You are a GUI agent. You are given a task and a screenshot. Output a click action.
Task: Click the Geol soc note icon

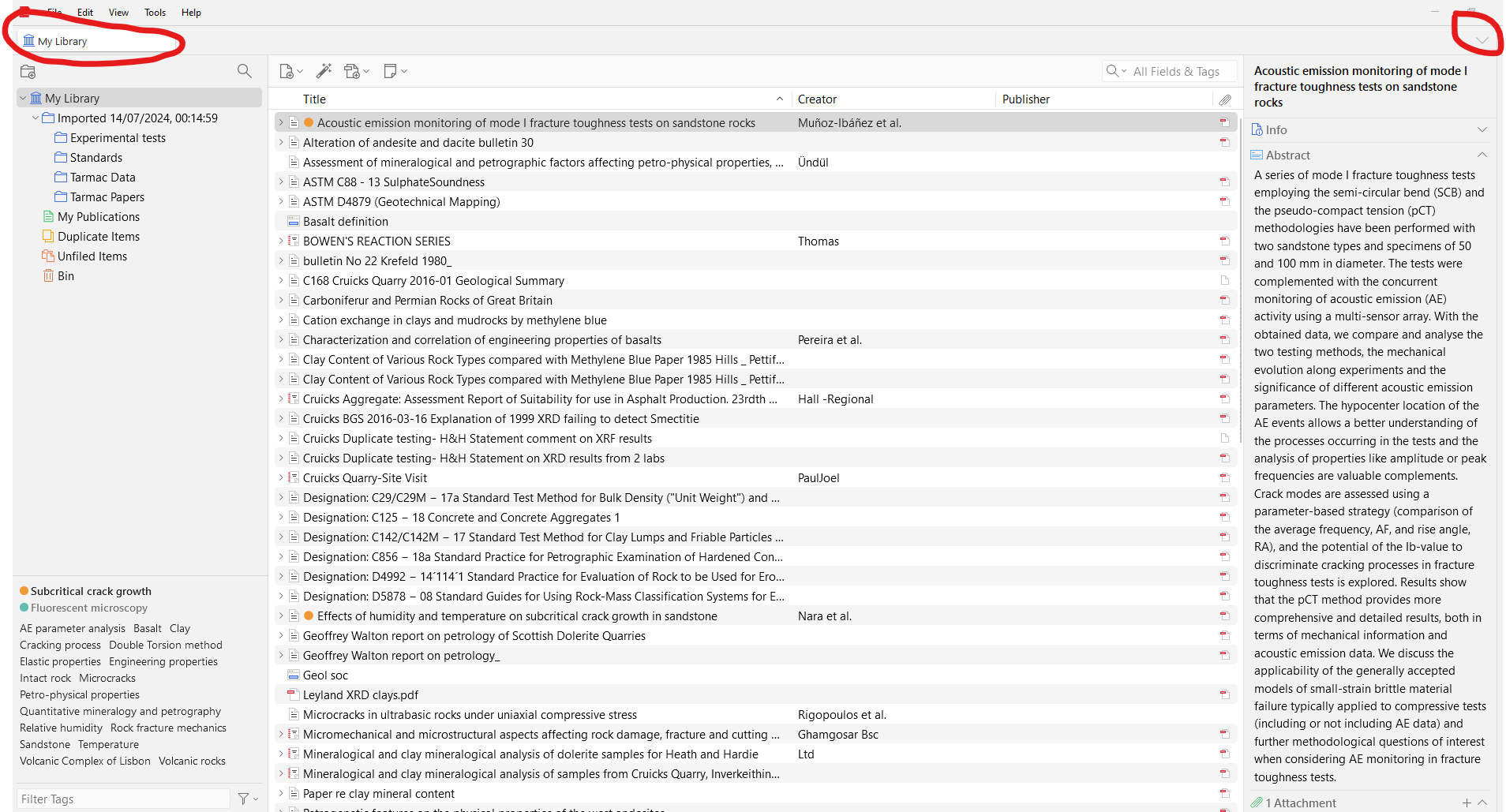point(294,675)
